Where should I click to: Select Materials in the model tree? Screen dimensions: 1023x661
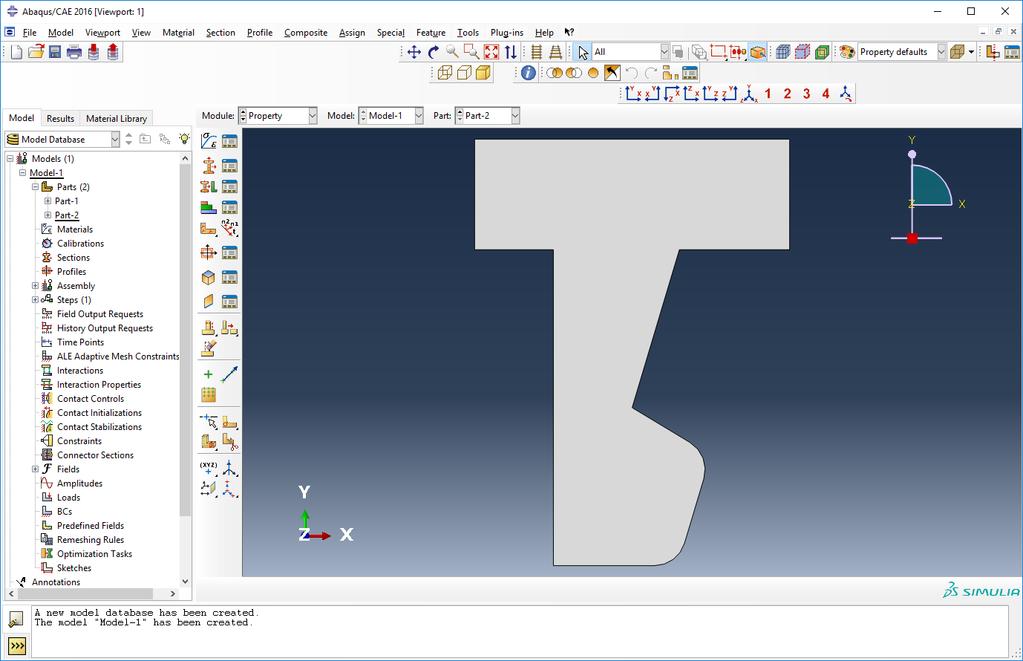(x=74, y=230)
